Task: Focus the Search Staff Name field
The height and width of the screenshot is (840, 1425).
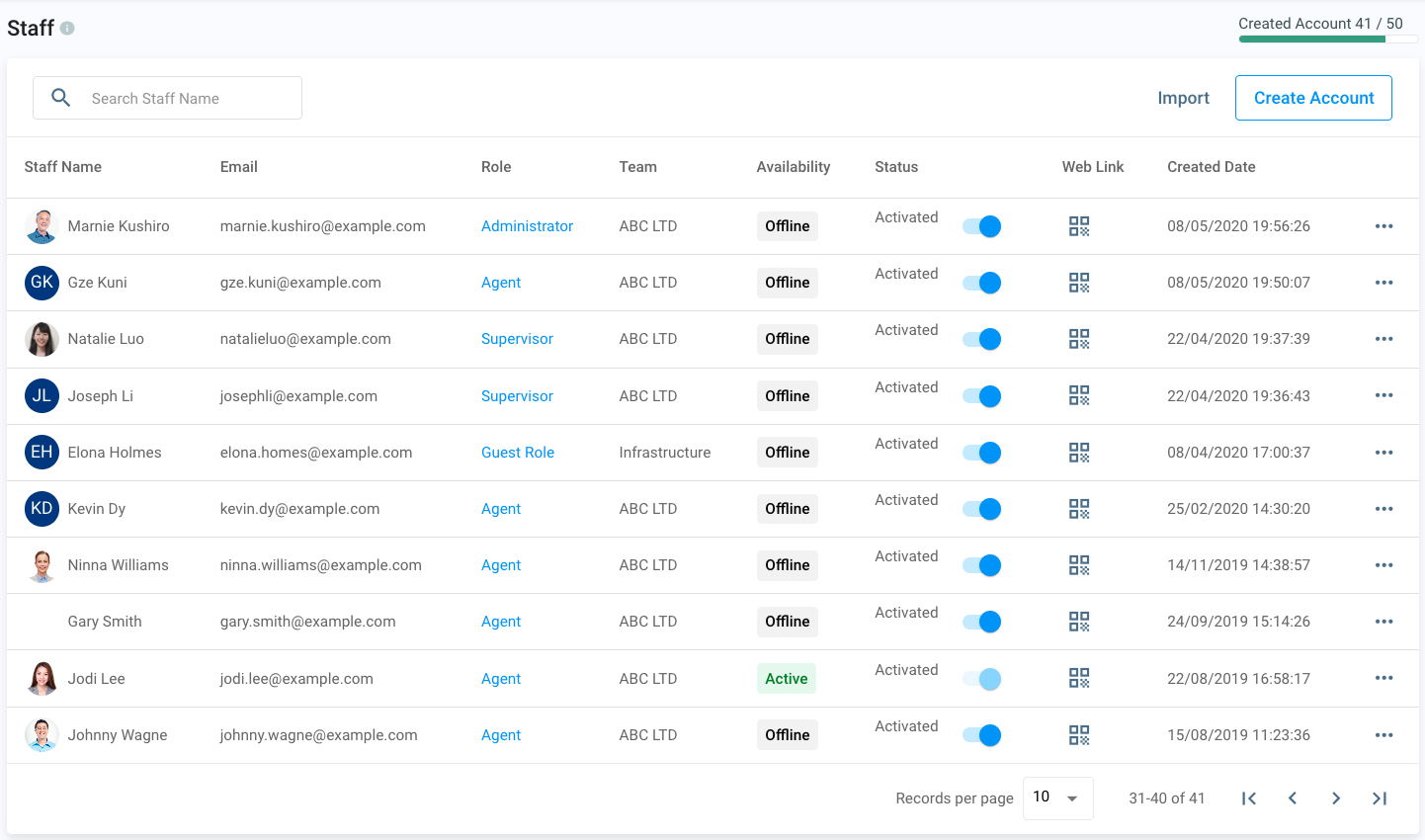Action: (167, 98)
